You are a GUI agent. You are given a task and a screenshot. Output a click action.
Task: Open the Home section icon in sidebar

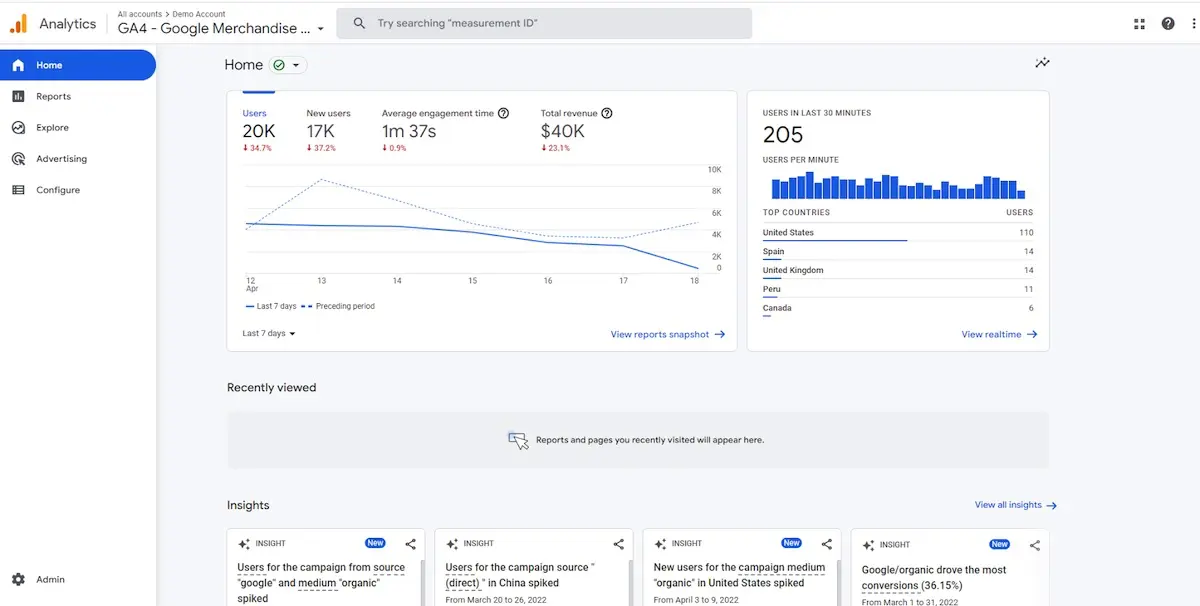click(x=18, y=65)
